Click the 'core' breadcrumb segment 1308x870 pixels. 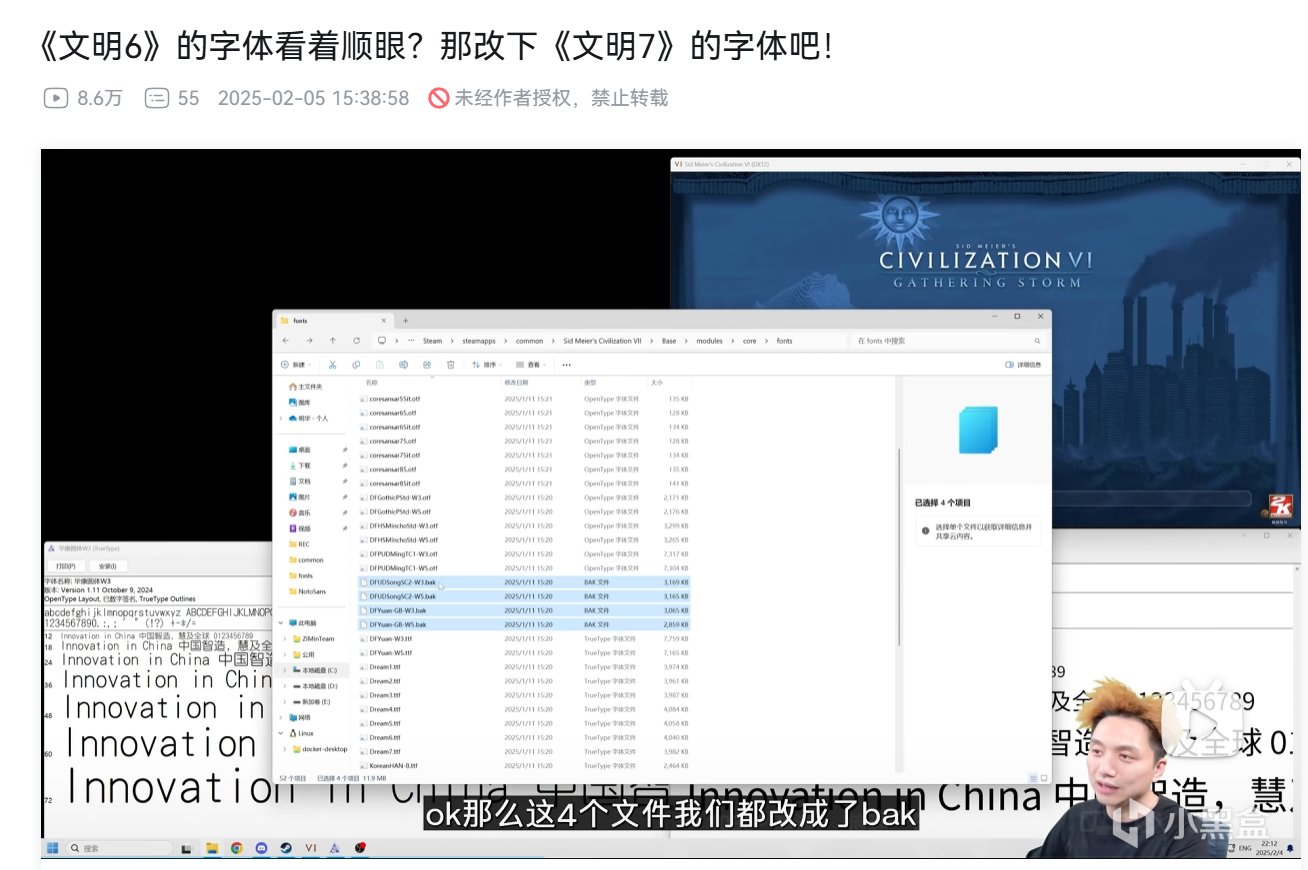(749, 341)
